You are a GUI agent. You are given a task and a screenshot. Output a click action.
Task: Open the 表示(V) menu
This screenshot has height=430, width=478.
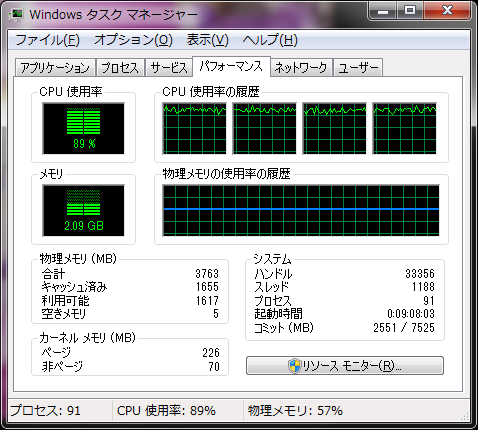[208, 40]
